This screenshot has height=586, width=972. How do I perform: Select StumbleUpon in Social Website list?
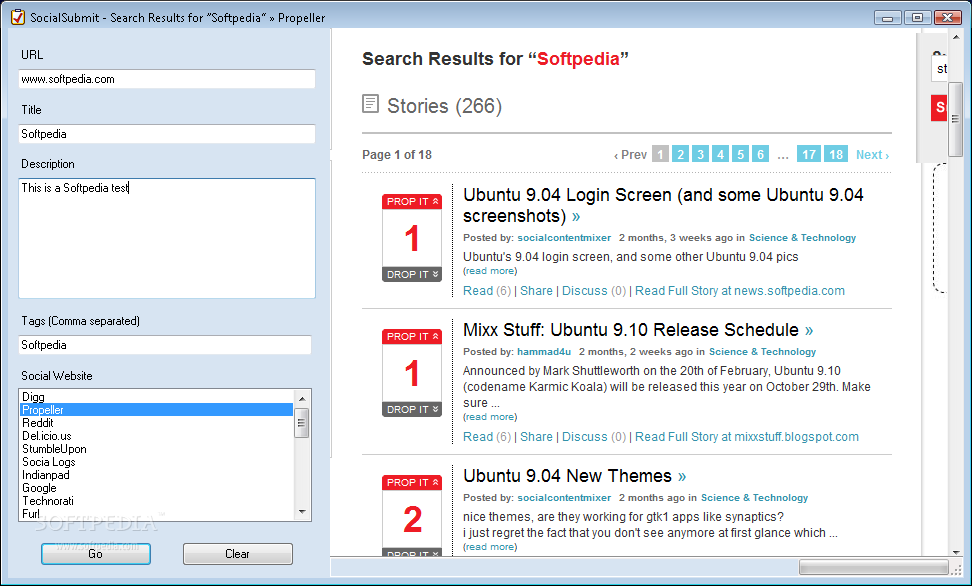pyautogui.click(x=156, y=449)
